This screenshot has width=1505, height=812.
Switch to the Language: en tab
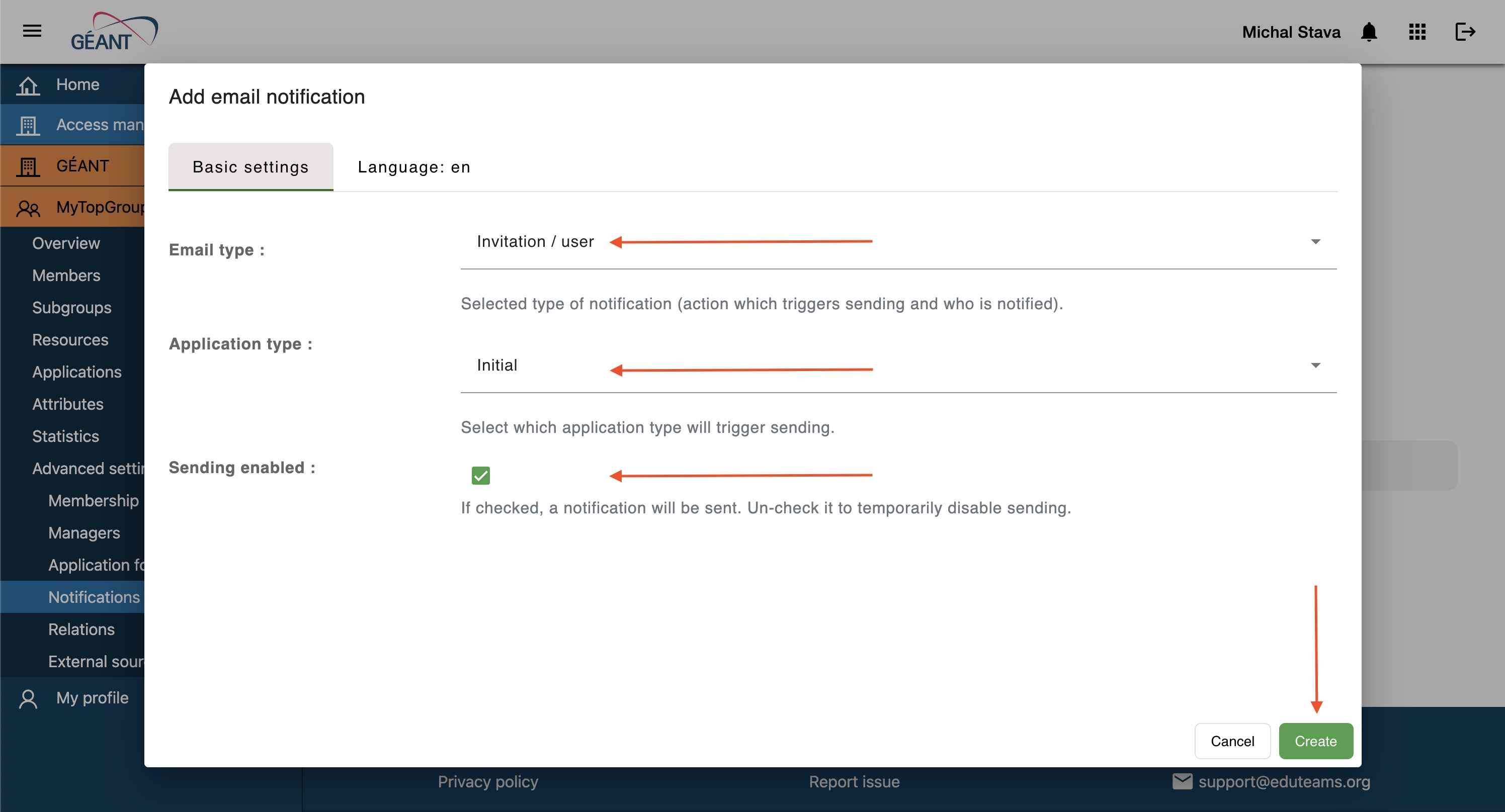click(x=413, y=166)
